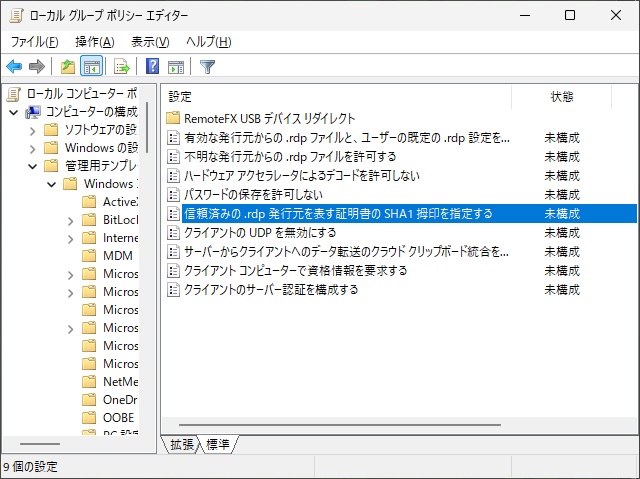Image resolution: width=640 pixels, height=479 pixels.
Task: Switch to the 拡張 tab
Action: [x=182, y=444]
